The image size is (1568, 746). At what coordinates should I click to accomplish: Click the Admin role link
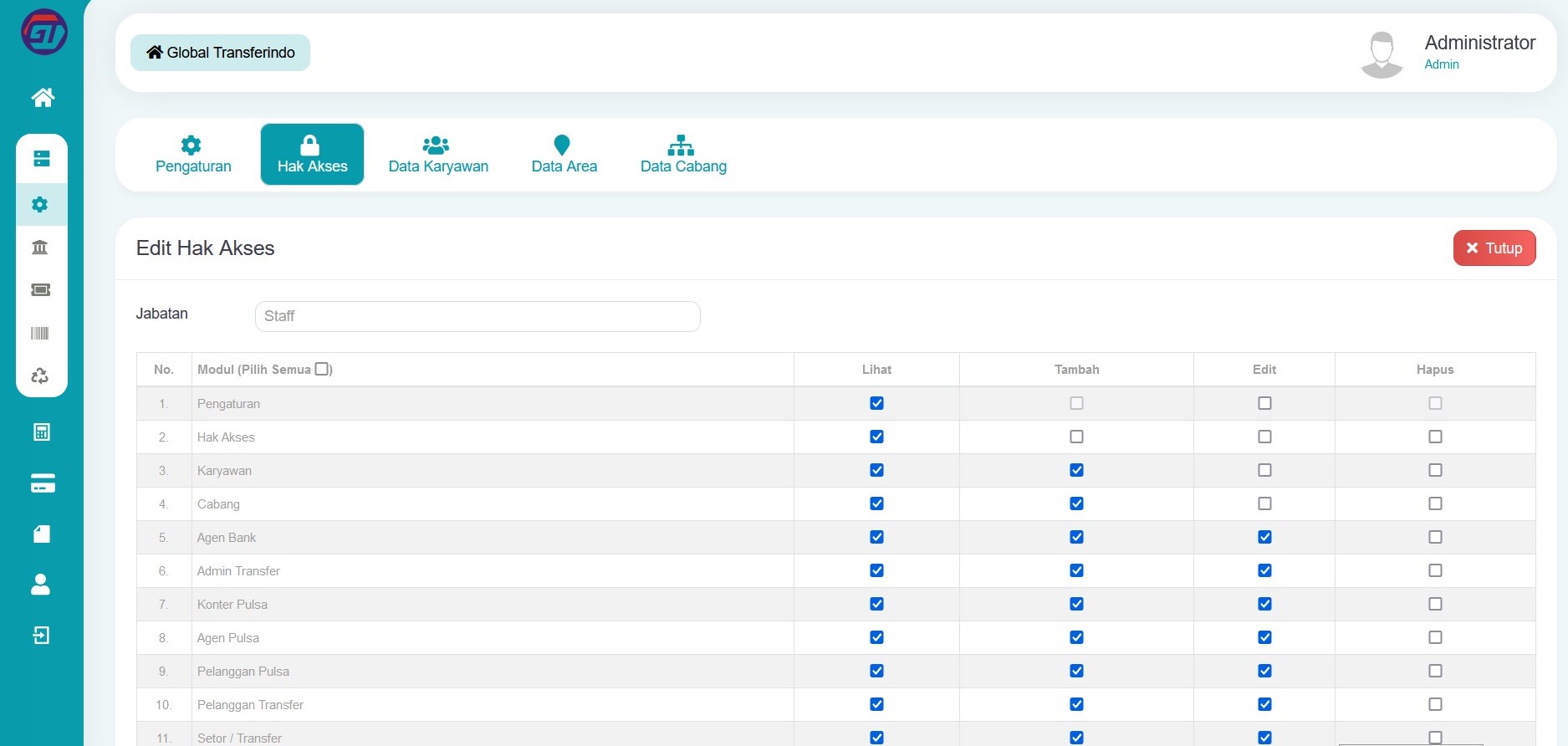(1442, 64)
